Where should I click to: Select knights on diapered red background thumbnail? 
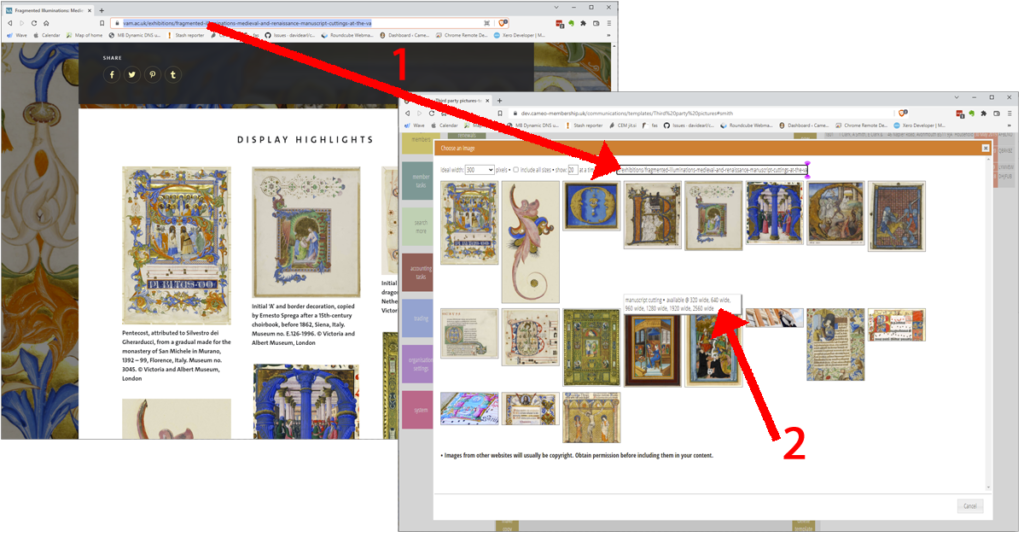pyautogui.click(x=897, y=216)
